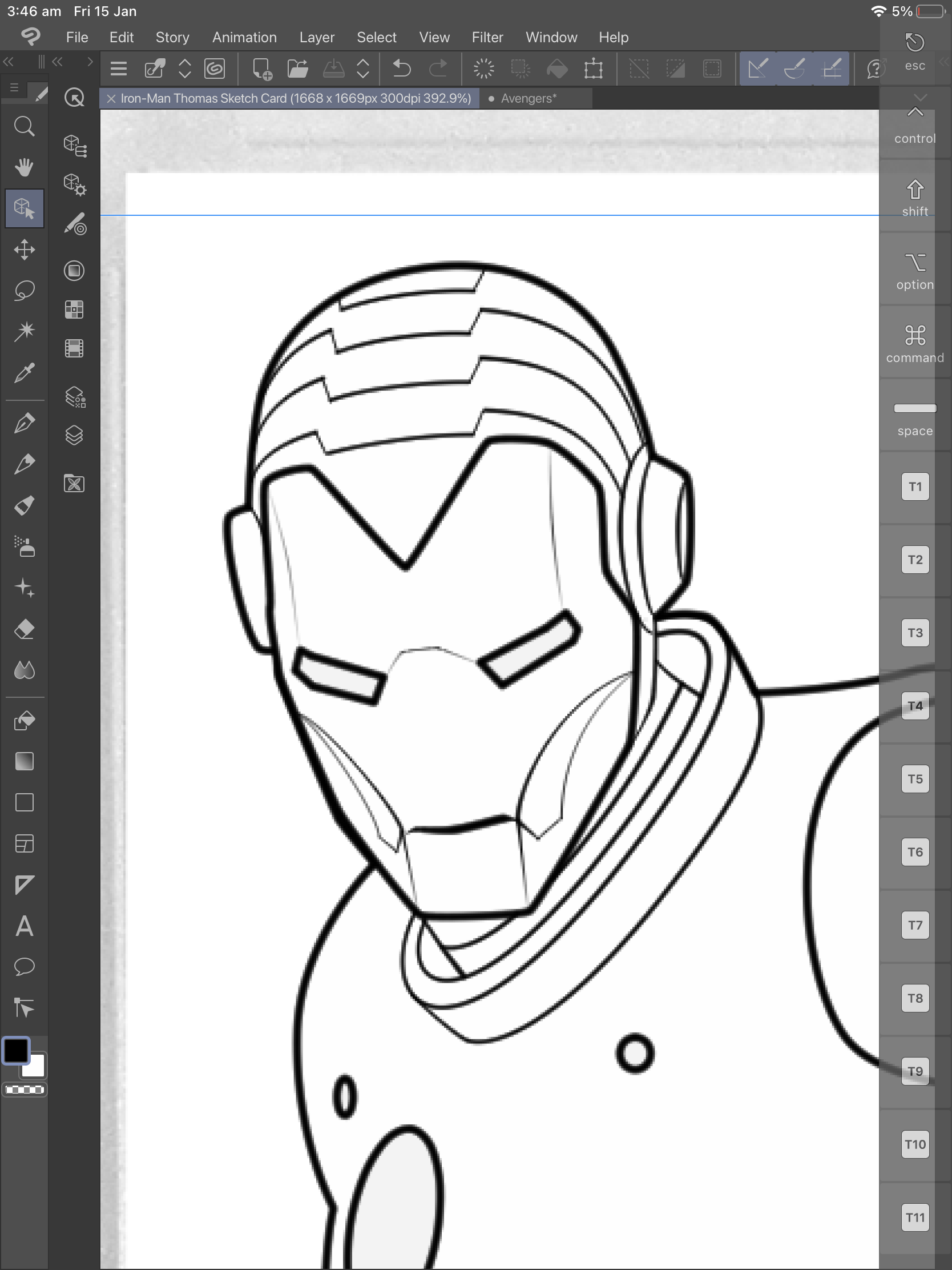Open the File menu
This screenshot has width=952, height=1270.
(77, 37)
